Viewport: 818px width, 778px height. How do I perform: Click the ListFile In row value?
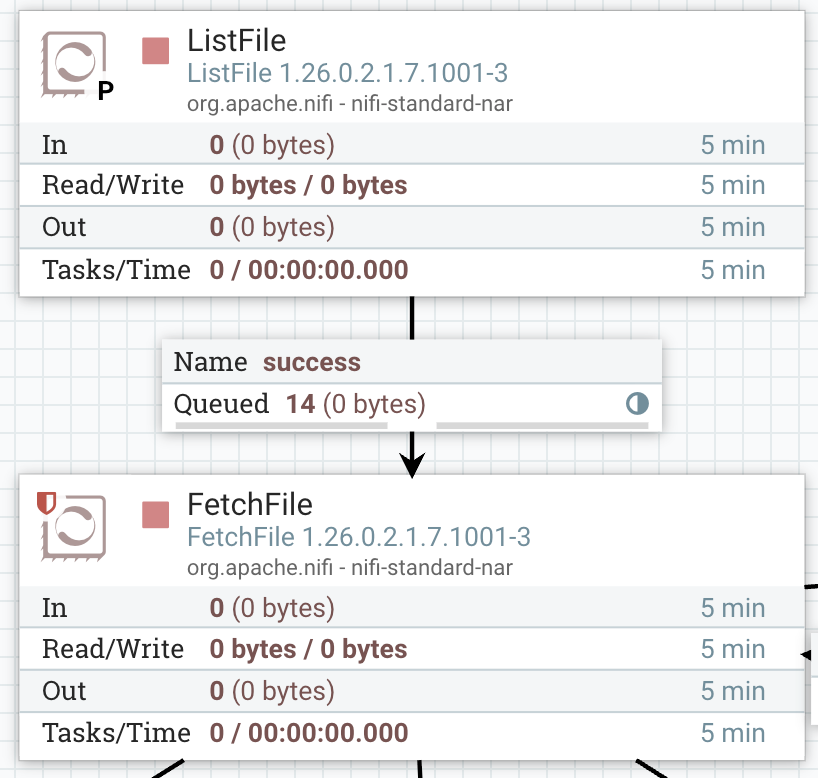(x=272, y=145)
